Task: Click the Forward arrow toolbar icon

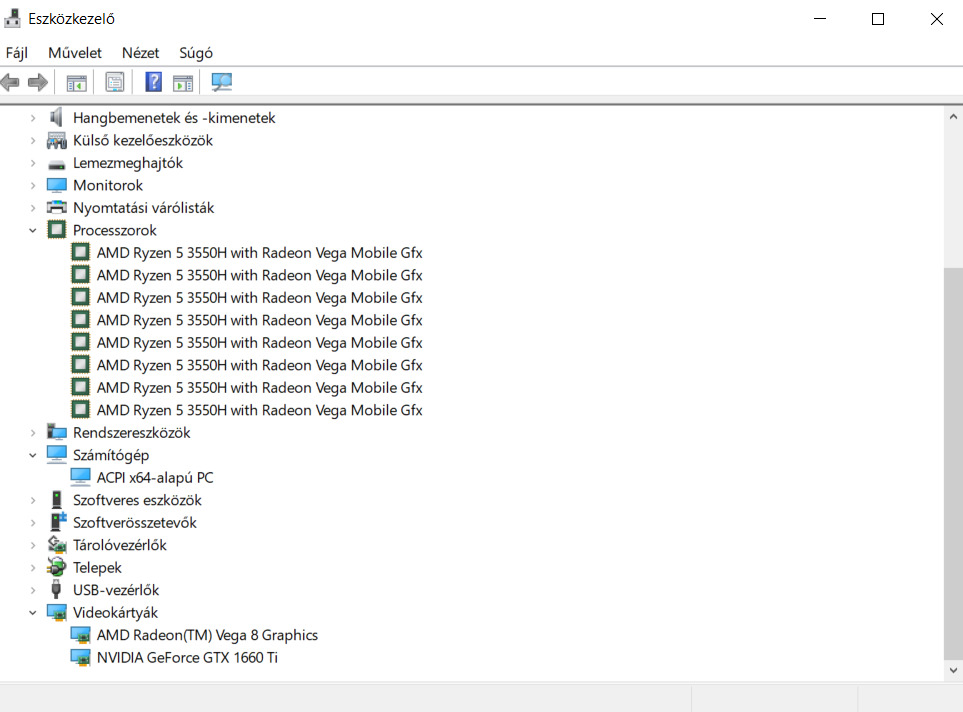Action: [38, 82]
